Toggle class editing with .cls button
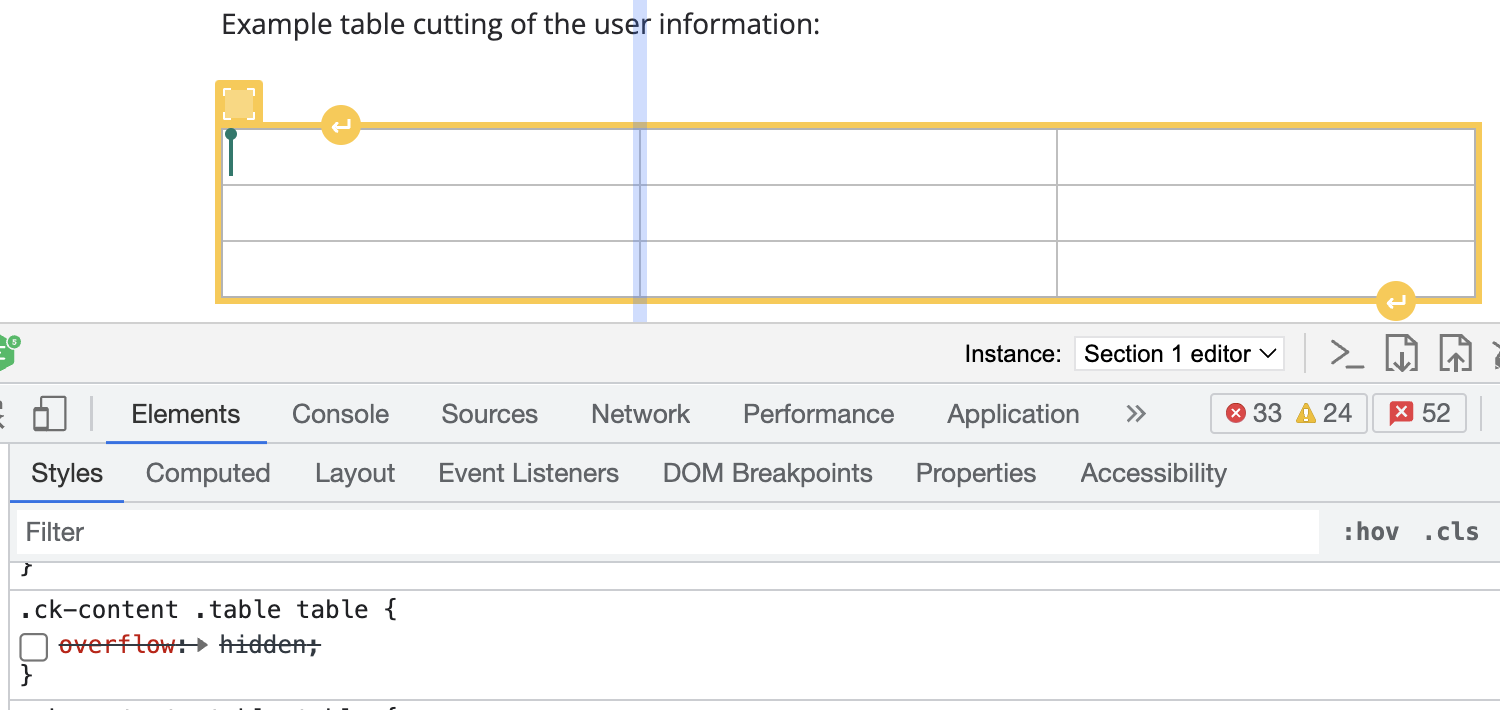 coord(1451,531)
